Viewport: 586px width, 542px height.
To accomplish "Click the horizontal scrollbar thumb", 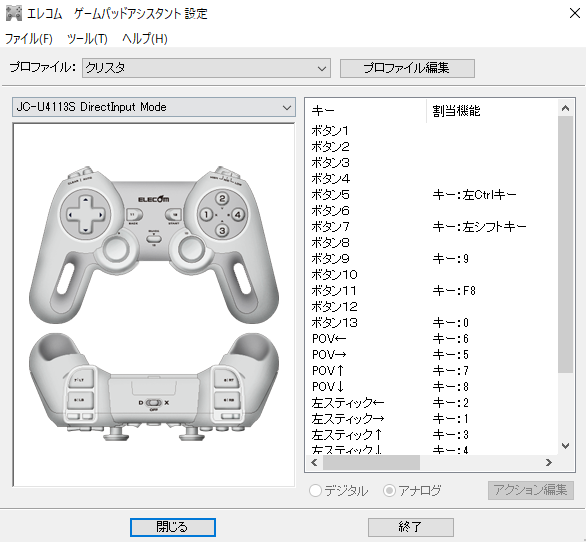I will tap(371, 463).
